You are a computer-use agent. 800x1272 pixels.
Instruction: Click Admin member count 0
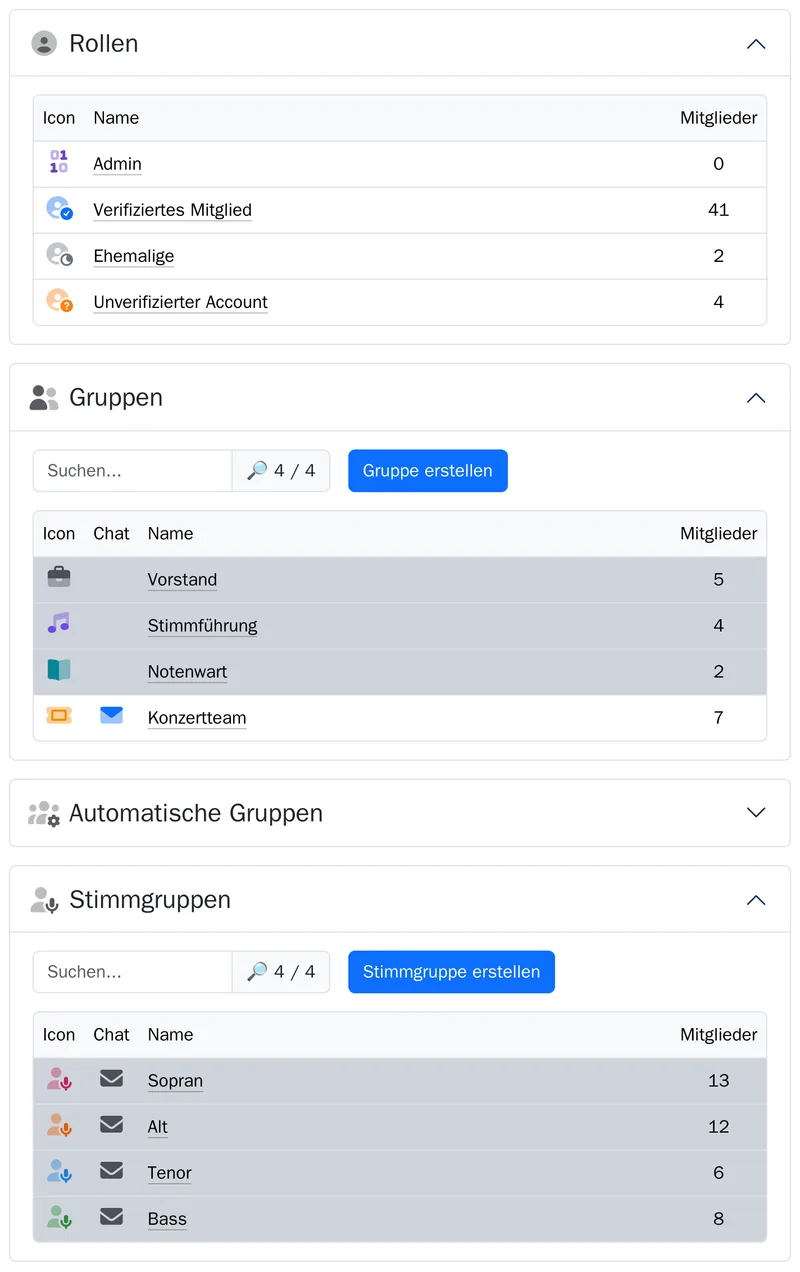click(x=718, y=164)
